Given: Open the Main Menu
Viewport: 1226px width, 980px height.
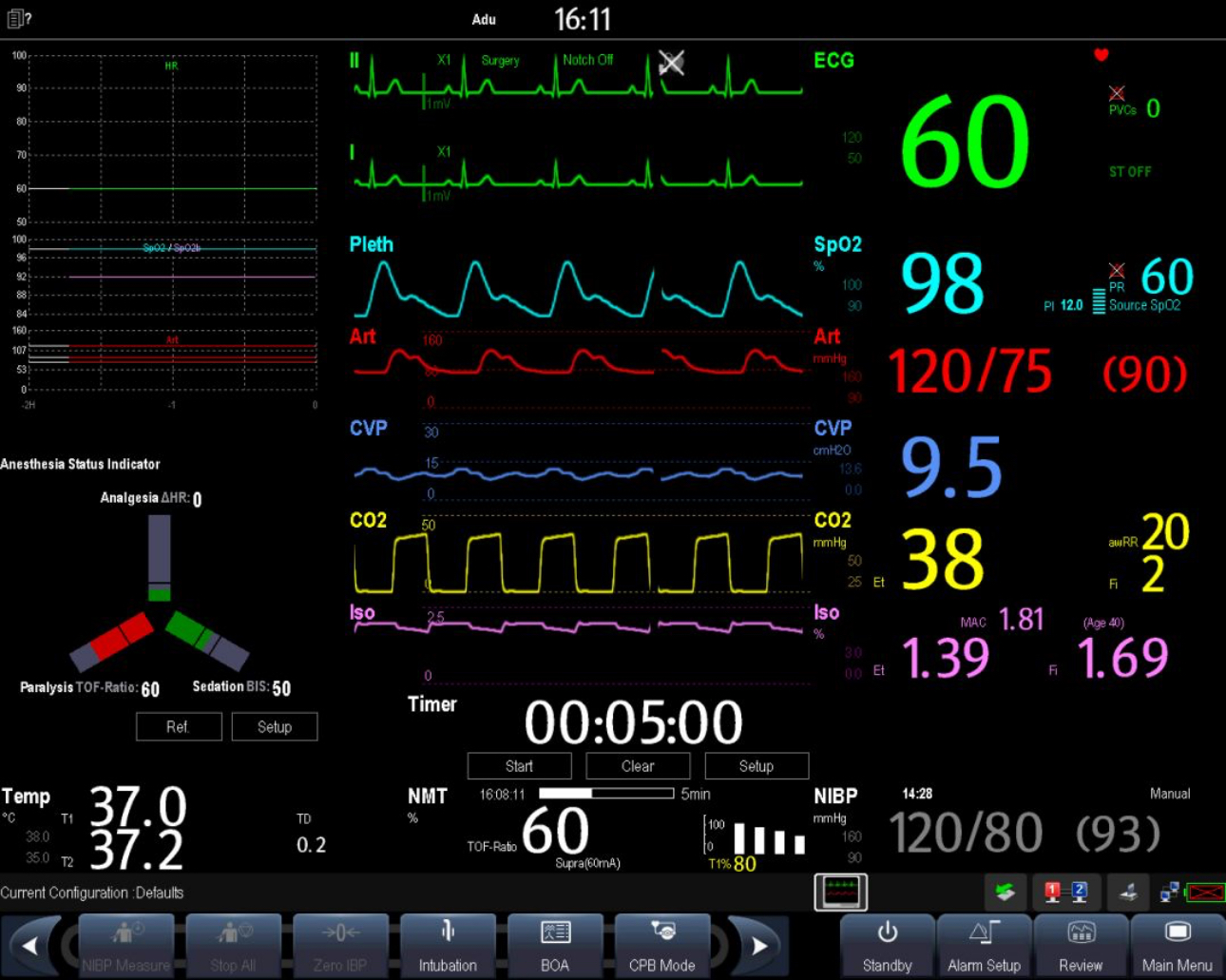Looking at the screenshot, I should click(1177, 945).
